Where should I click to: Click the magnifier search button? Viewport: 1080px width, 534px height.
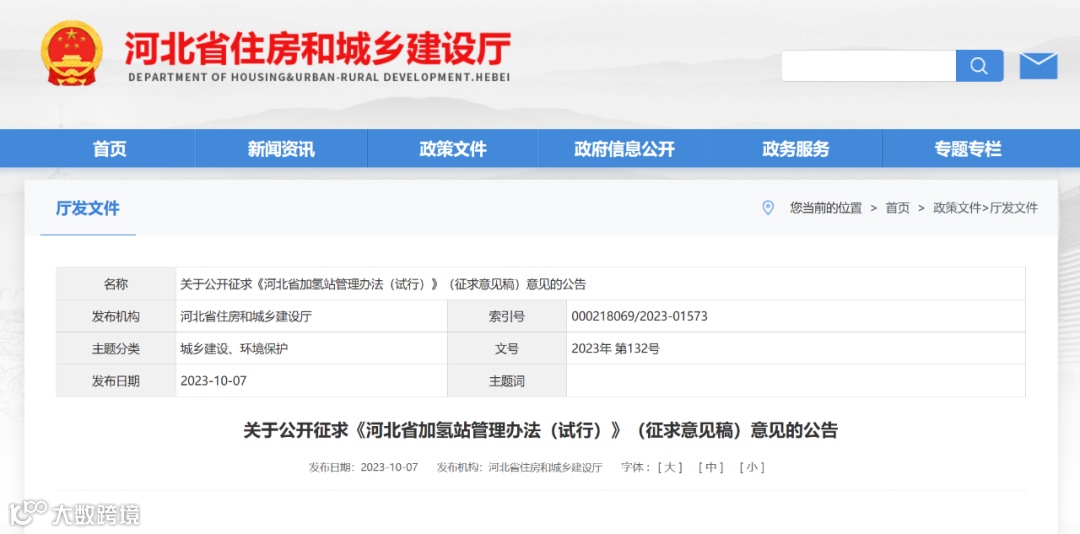tap(979, 65)
